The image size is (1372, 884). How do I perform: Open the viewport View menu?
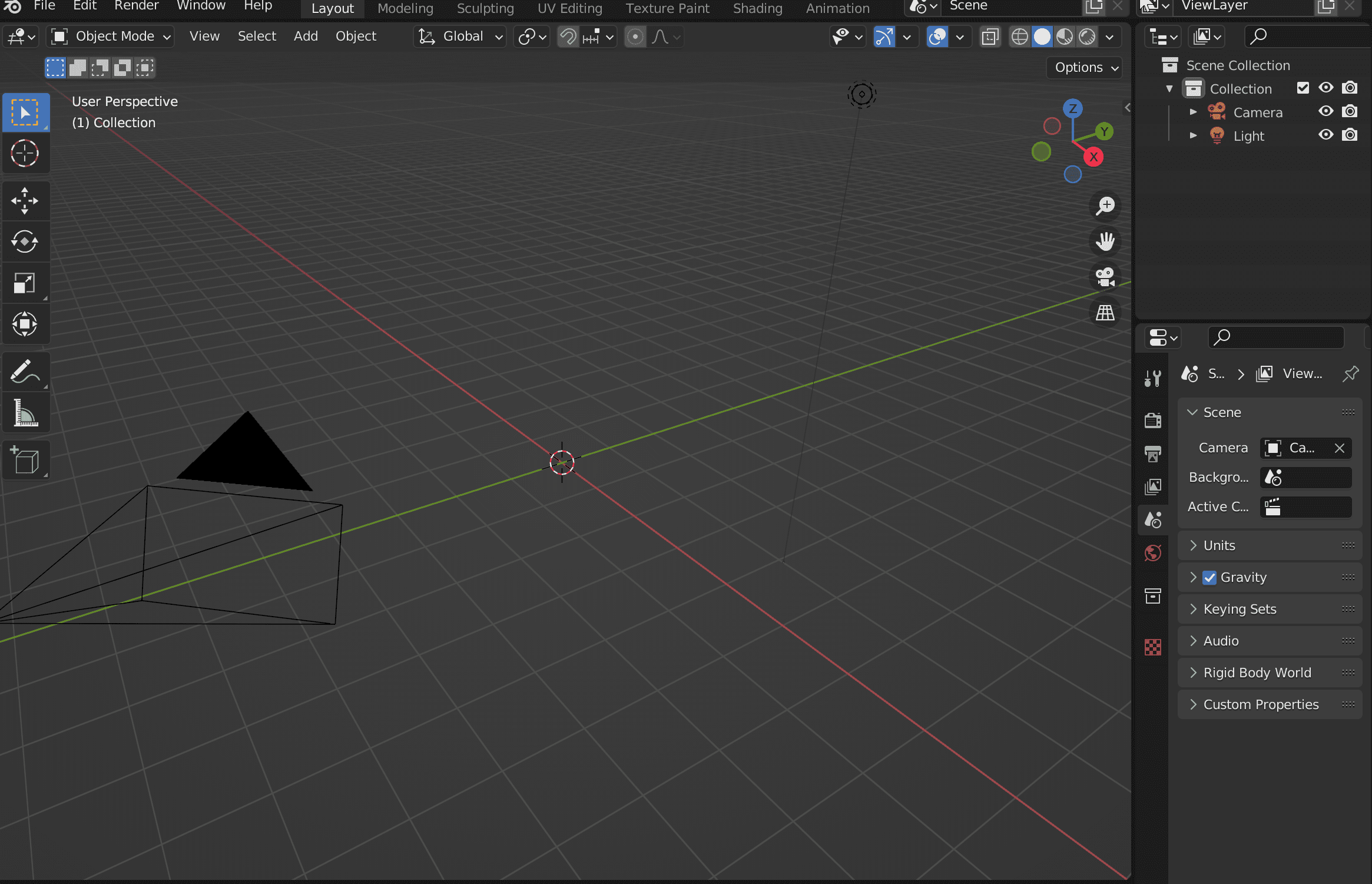(x=204, y=37)
